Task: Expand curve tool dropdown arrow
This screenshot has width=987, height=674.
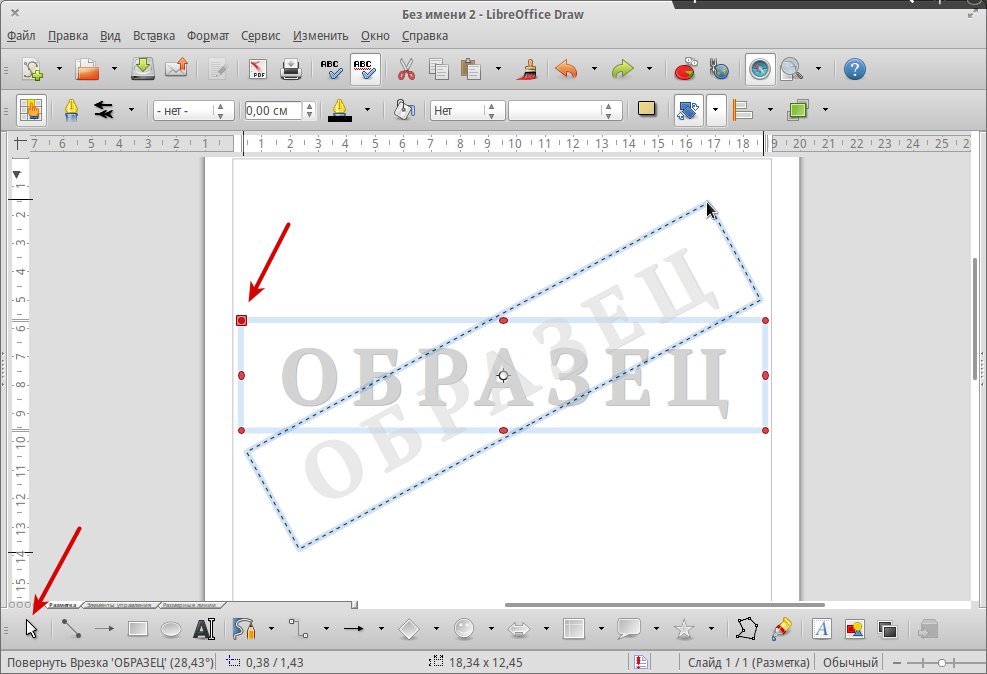Action: tap(271, 628)
